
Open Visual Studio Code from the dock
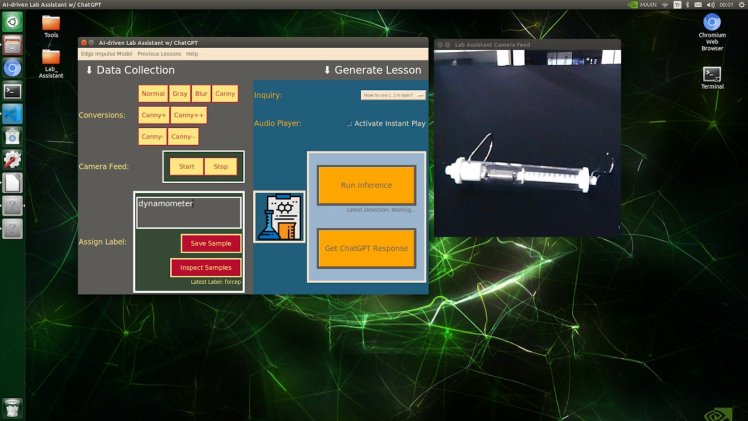point(12,114)
